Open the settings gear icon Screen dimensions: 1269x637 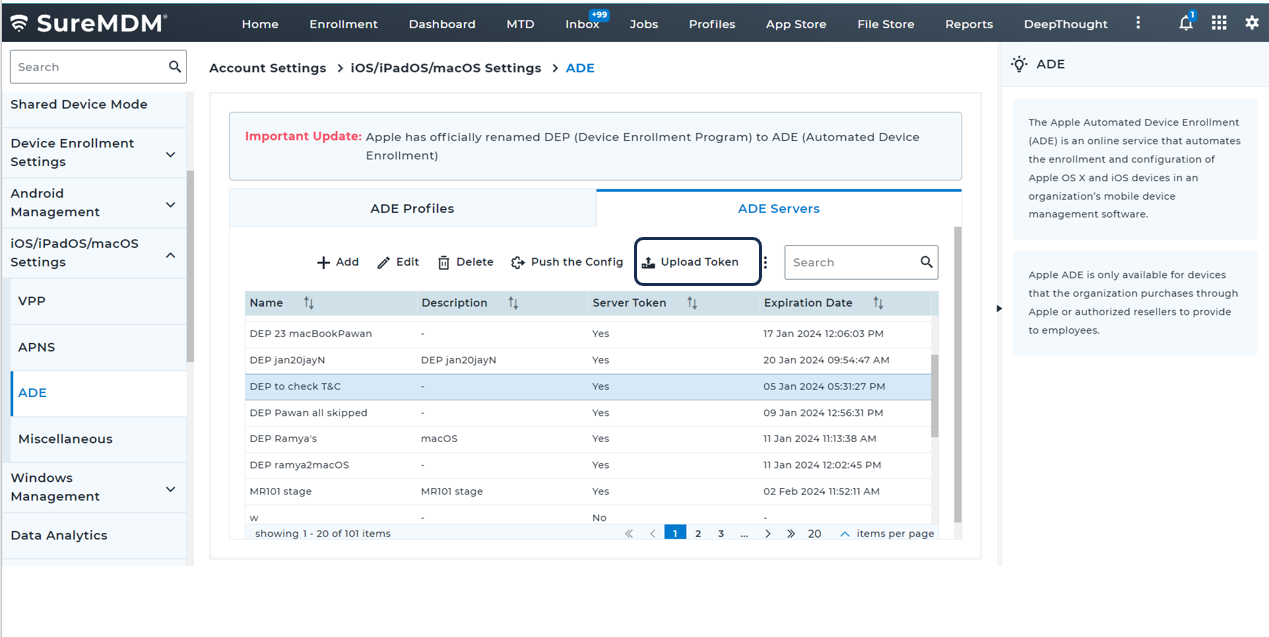coord(1251,23)
